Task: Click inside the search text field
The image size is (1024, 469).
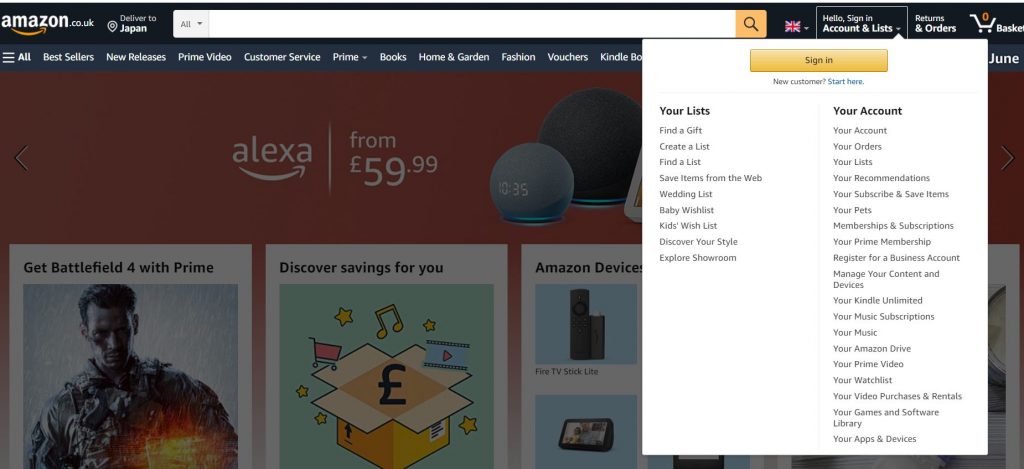Action: pos(472,24)
